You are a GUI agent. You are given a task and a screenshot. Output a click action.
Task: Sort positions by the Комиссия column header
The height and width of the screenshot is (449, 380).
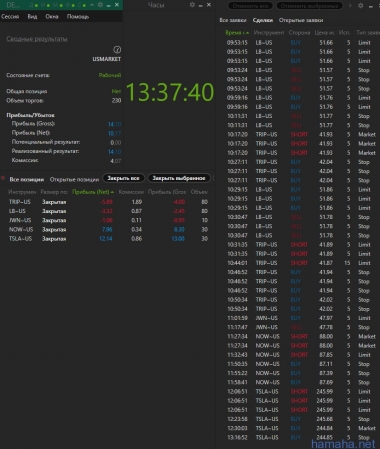(x=131, y=192)
